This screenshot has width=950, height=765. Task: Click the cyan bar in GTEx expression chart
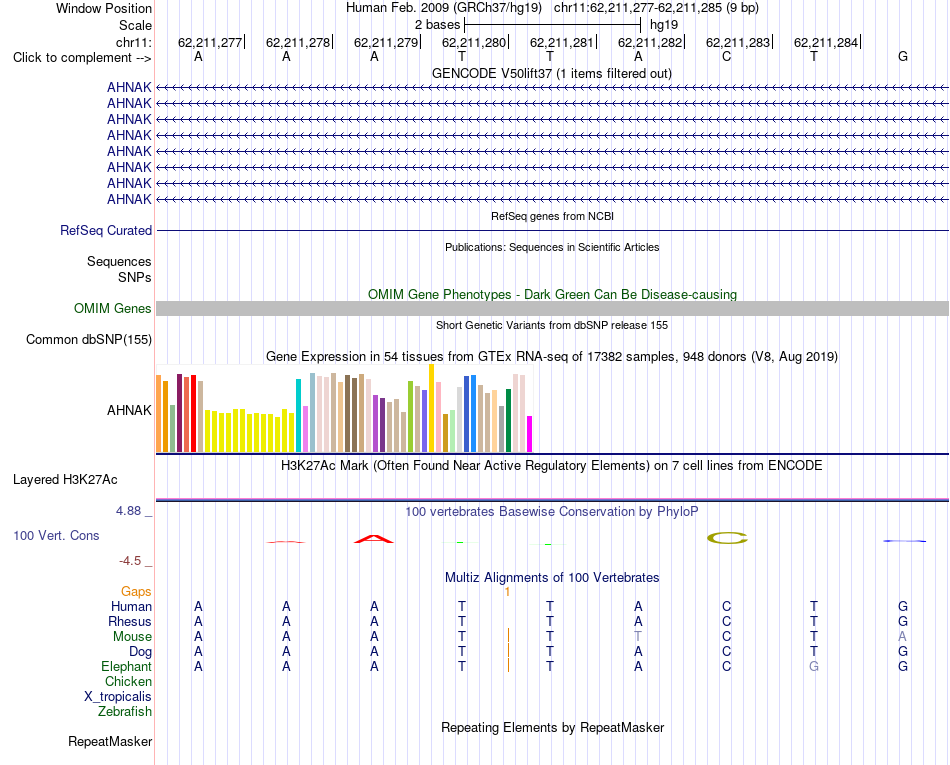[298, 416]
